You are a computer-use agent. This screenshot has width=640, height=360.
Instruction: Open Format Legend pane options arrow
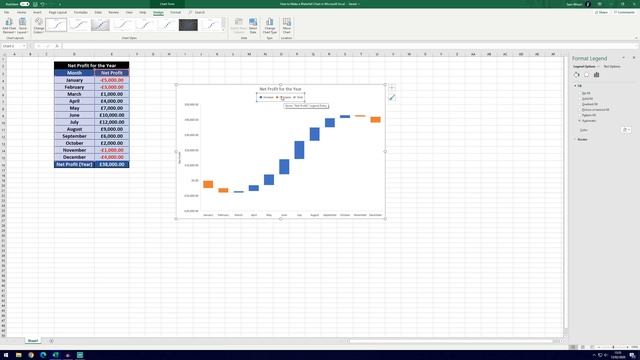pos(623,58)
